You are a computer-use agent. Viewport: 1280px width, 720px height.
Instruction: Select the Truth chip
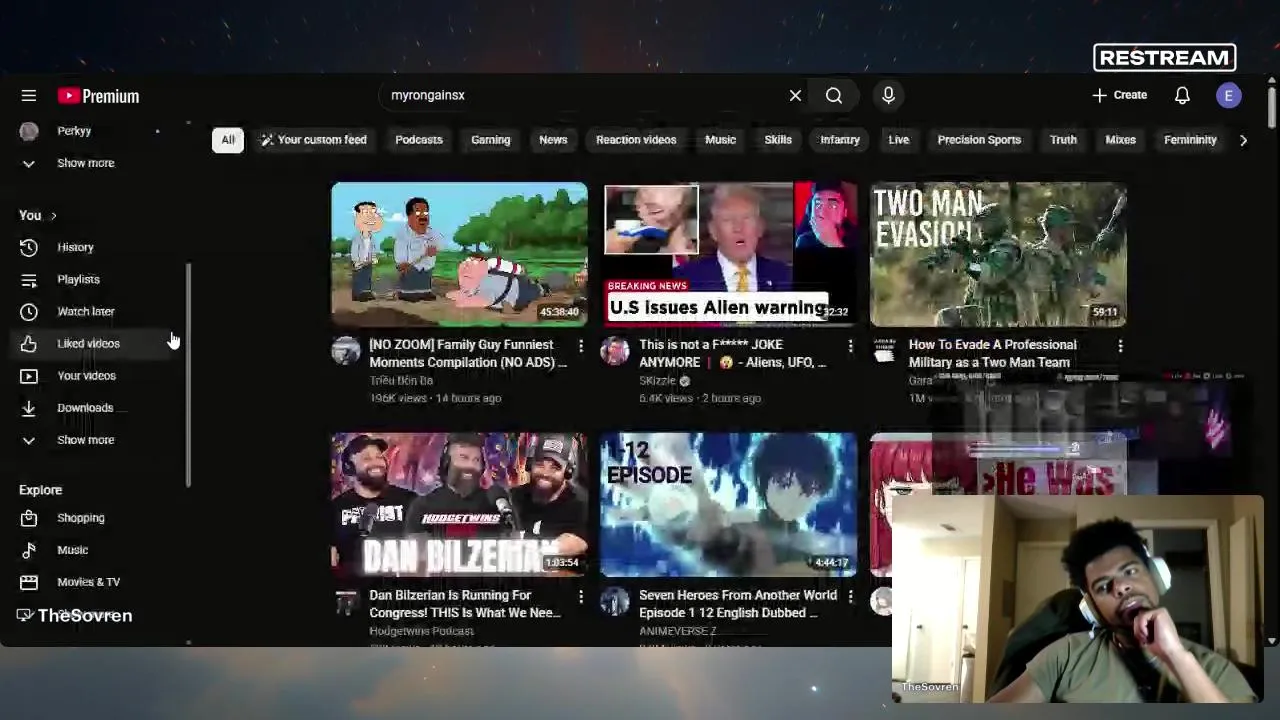tap(1063, 140)
